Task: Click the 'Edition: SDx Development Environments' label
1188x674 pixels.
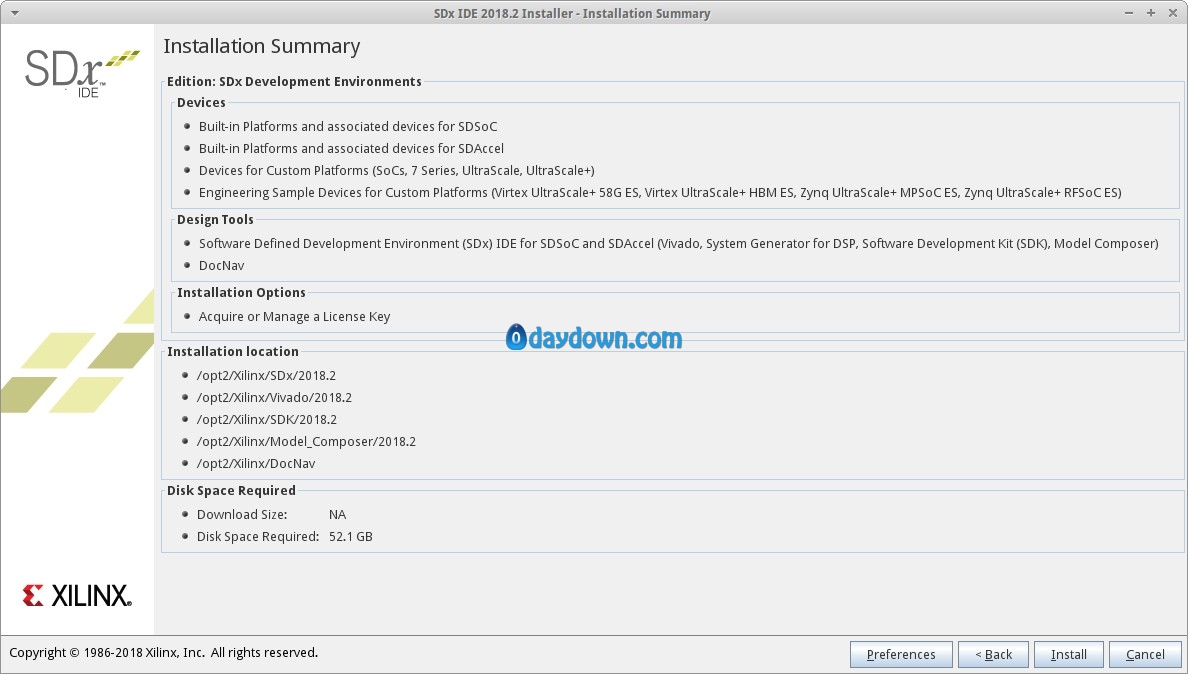Action: [294, 82]
